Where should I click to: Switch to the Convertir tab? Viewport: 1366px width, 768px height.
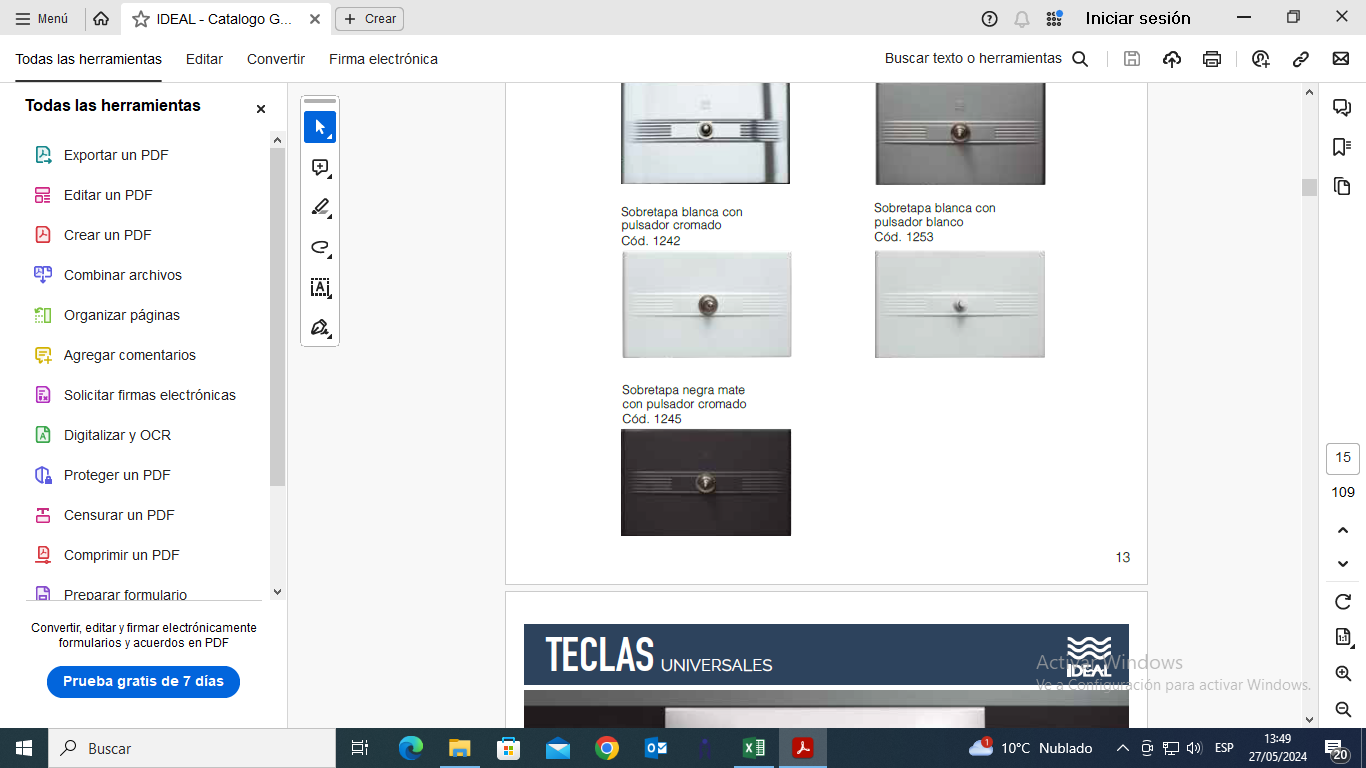coord(276,59)
